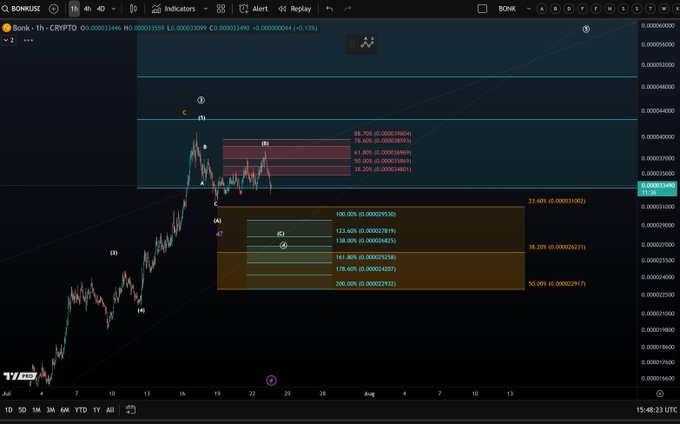Click the Bonk · 1h · CRYPTO legend title
The width and height of the screenshot is (680, 424).
[x=45, y=28]
